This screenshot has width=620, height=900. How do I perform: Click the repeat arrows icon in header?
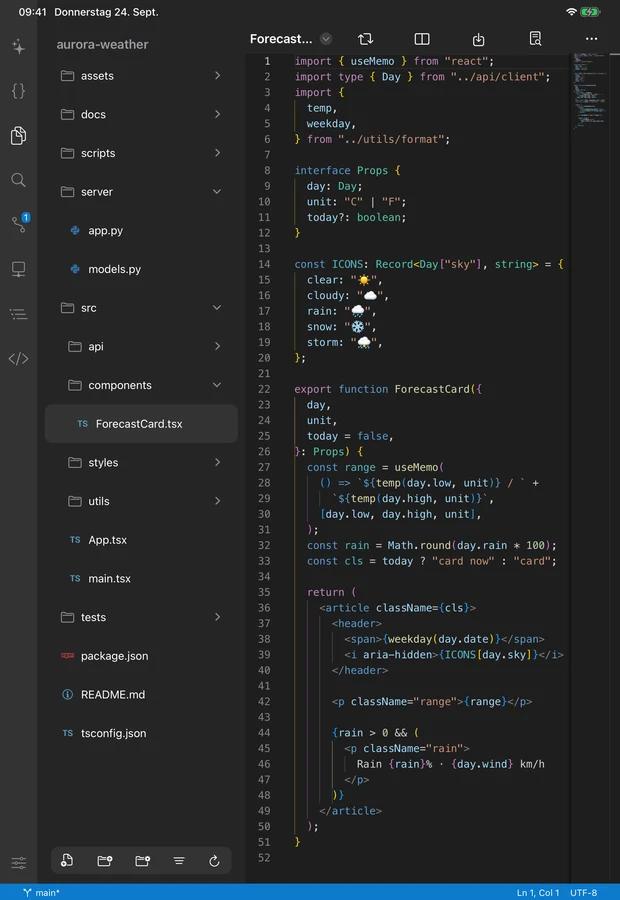(366, 39)
